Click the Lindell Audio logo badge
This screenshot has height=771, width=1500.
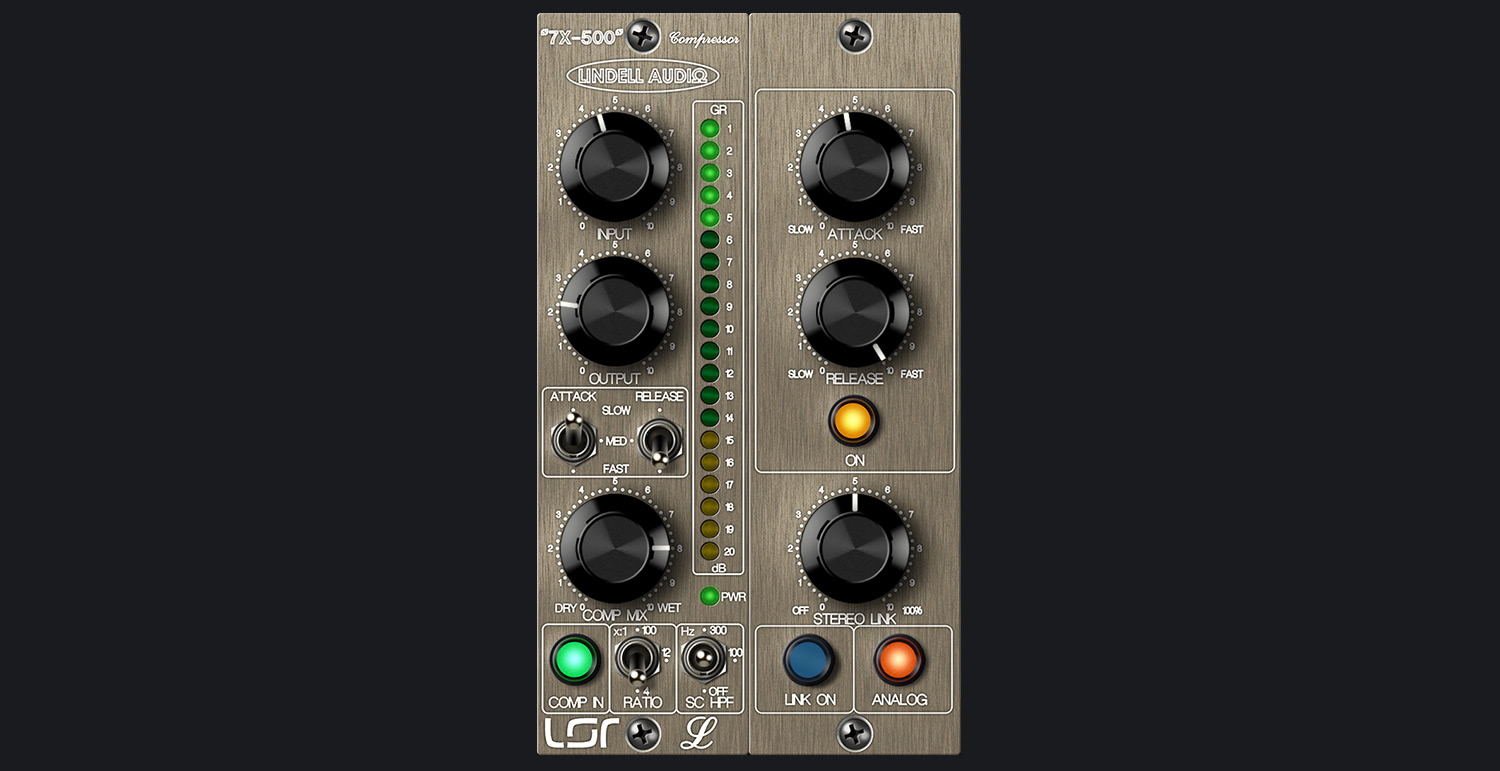(643, 75)
